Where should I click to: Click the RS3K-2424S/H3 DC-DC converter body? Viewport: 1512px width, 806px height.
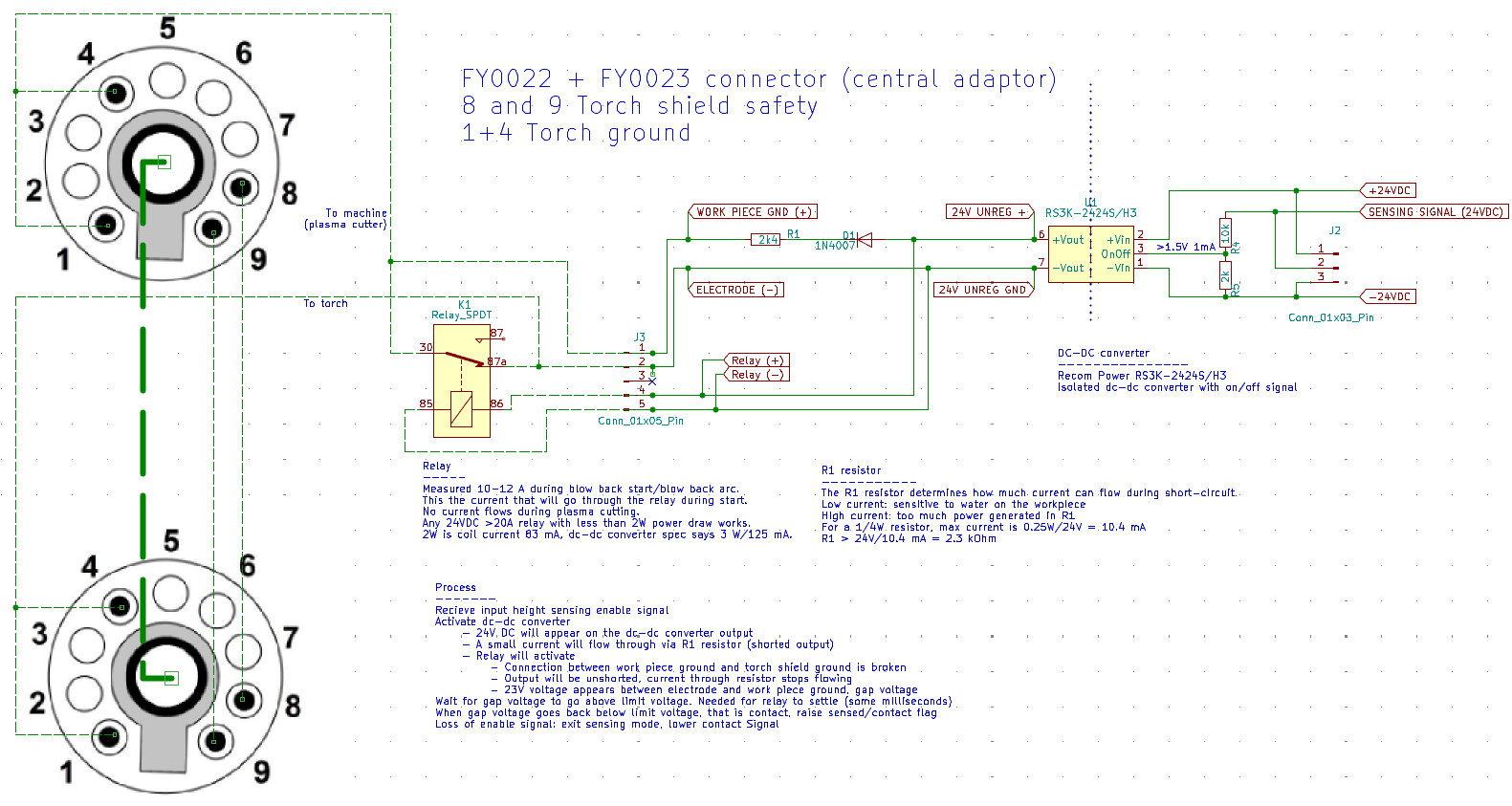(x=1090, y=254)
